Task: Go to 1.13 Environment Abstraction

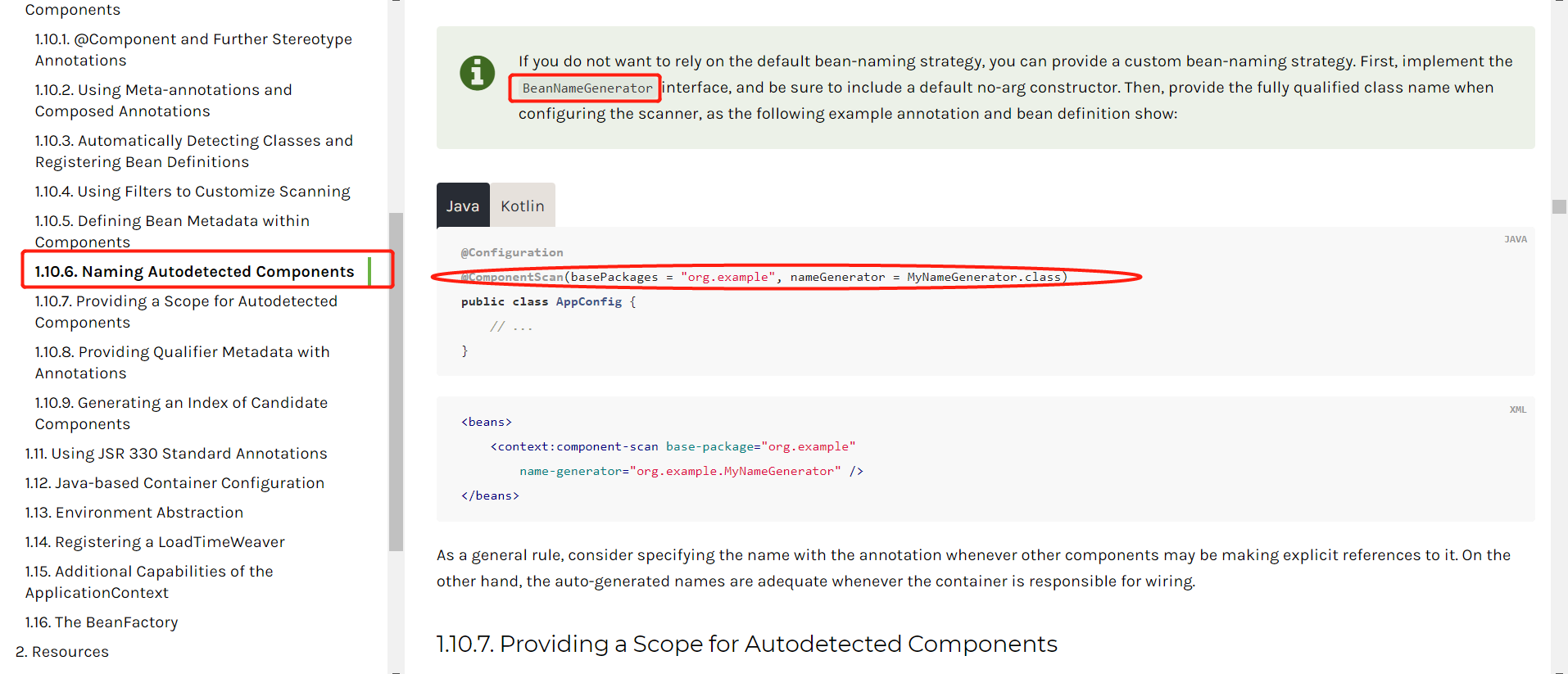Action: tap(134, 513)
